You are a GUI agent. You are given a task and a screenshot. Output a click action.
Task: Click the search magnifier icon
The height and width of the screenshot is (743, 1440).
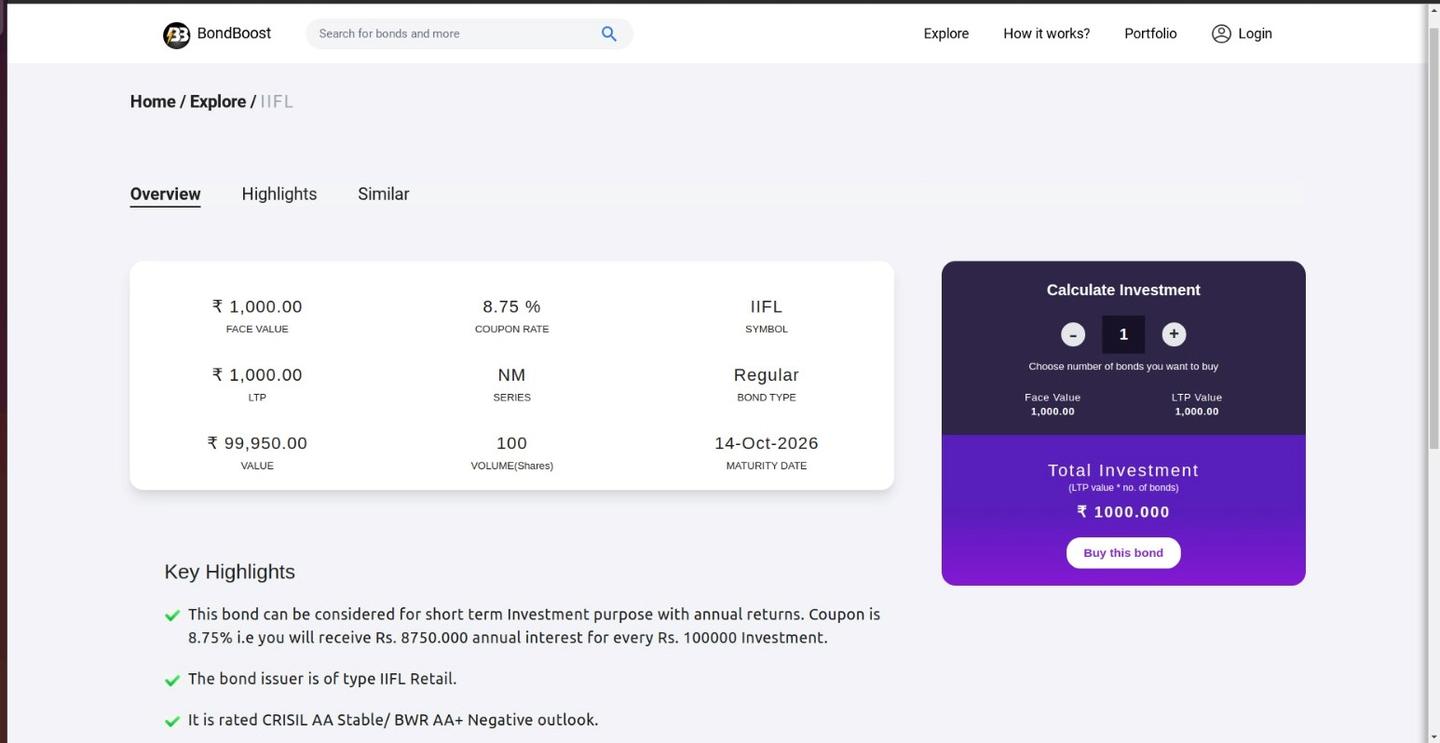[x=608, y=34]
